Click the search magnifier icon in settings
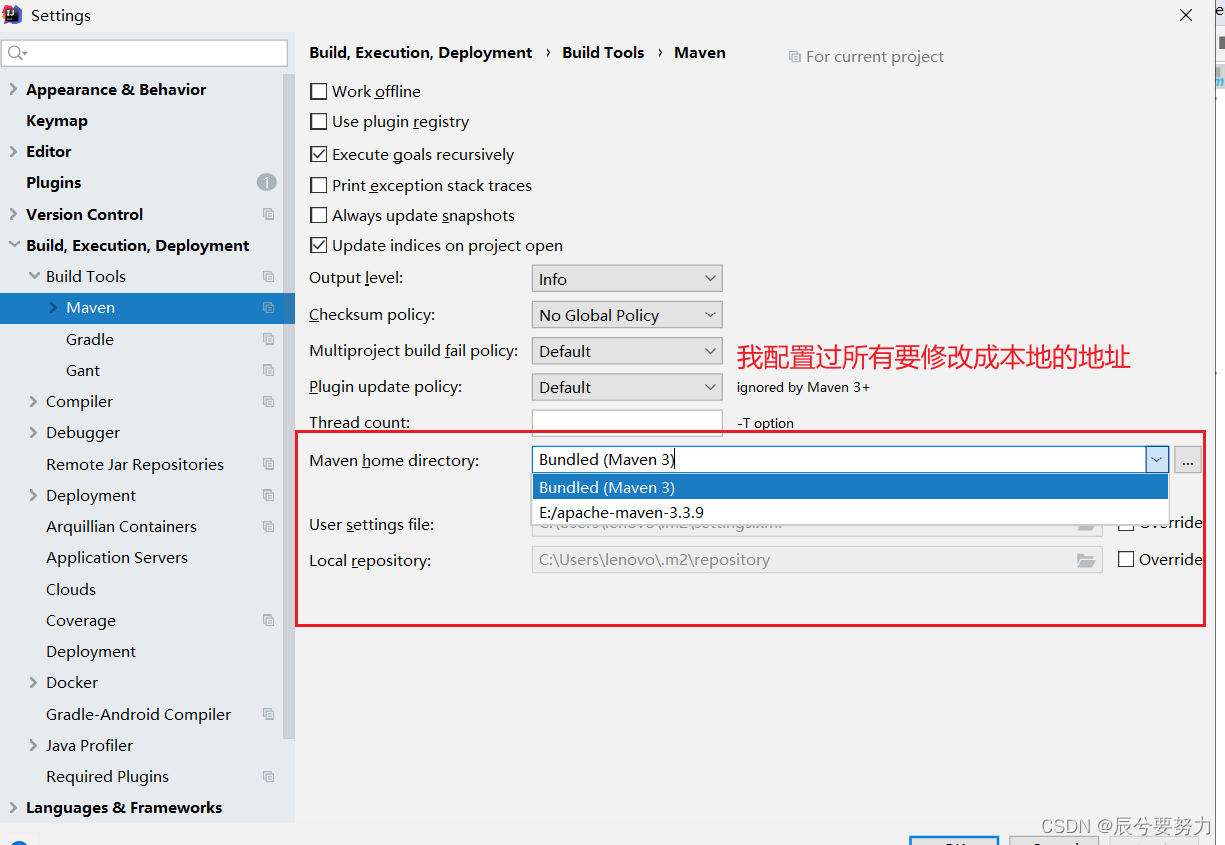The image size is (1225, 845). click(x=15, y=53)
